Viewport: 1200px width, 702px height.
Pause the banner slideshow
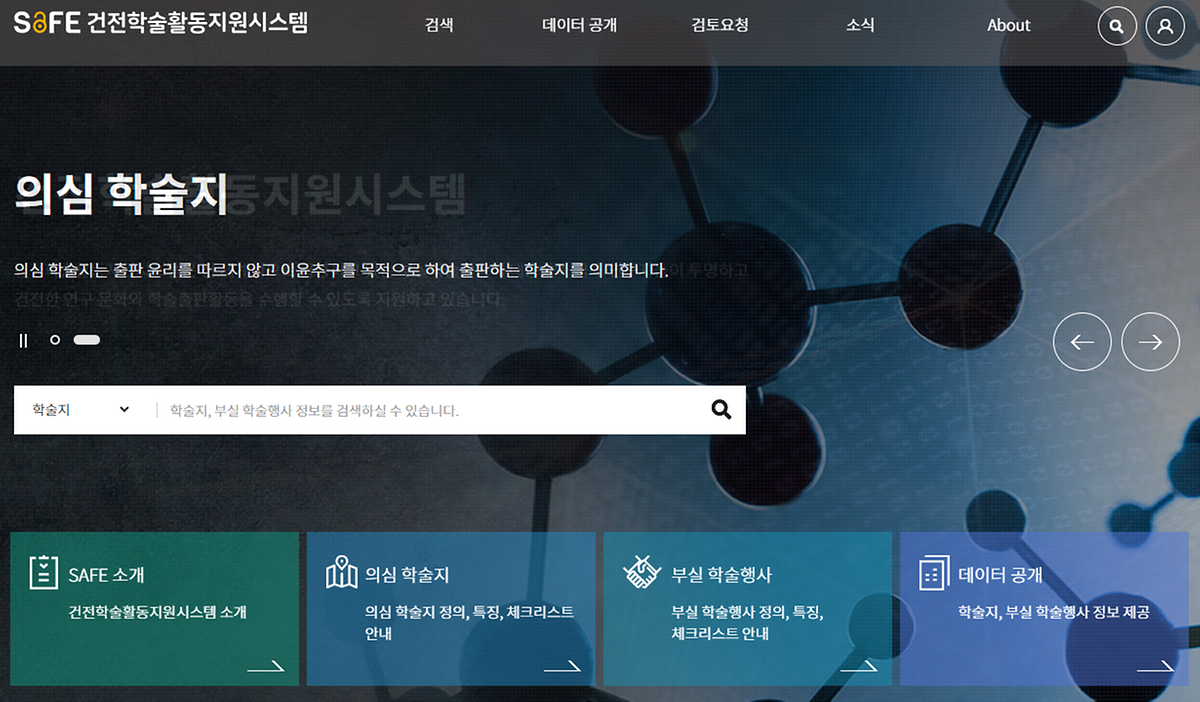(23, 341)
